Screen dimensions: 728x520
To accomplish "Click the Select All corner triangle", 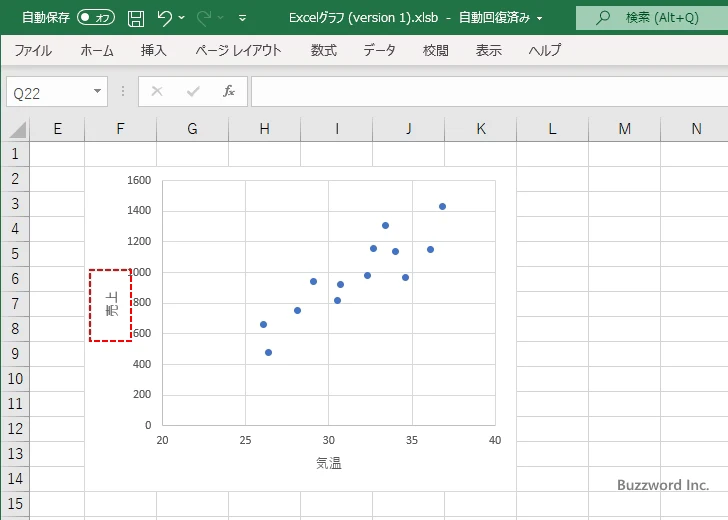I will click(x=18, y=129).
